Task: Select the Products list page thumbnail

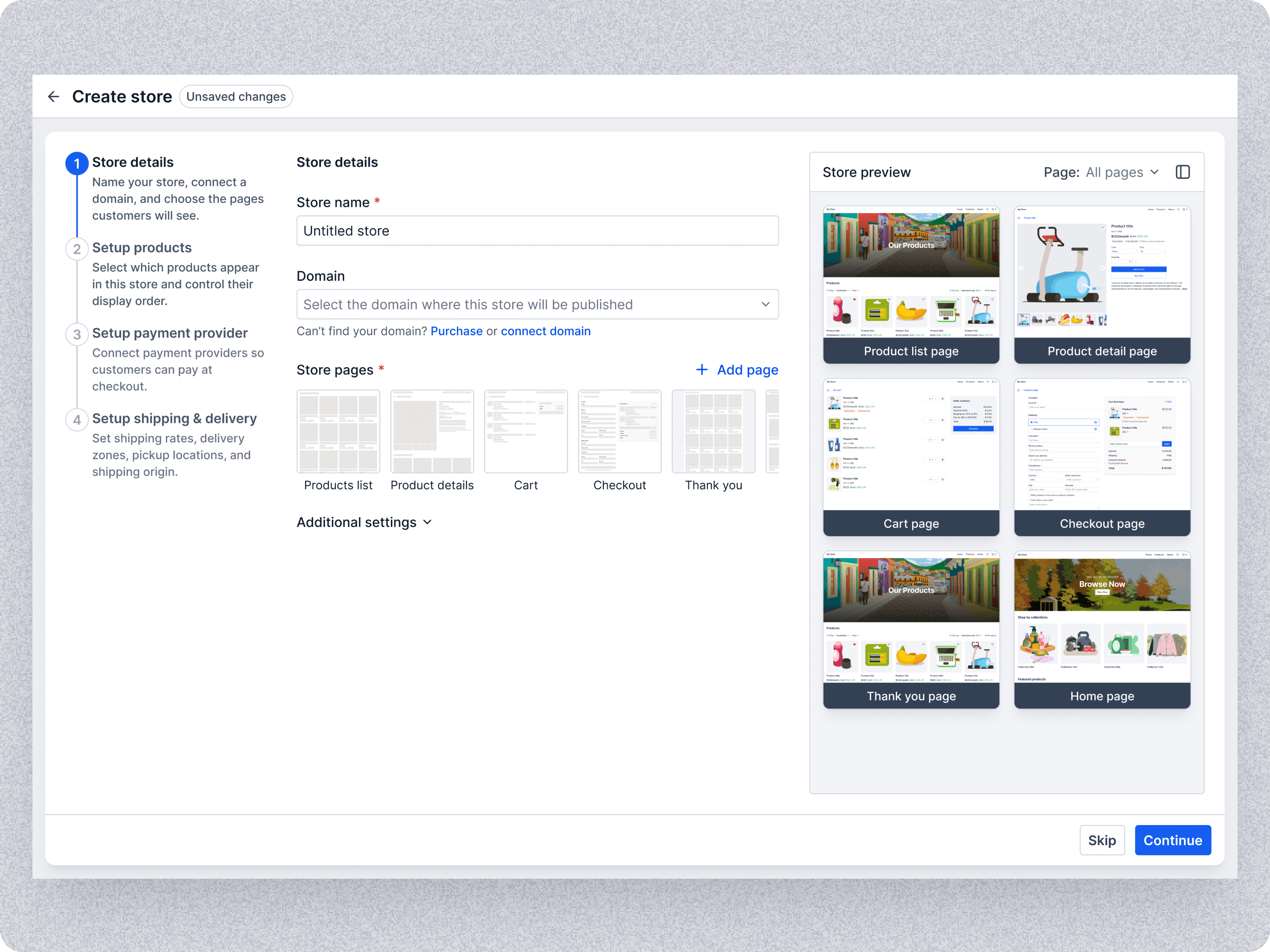Action: coord(338,432)
